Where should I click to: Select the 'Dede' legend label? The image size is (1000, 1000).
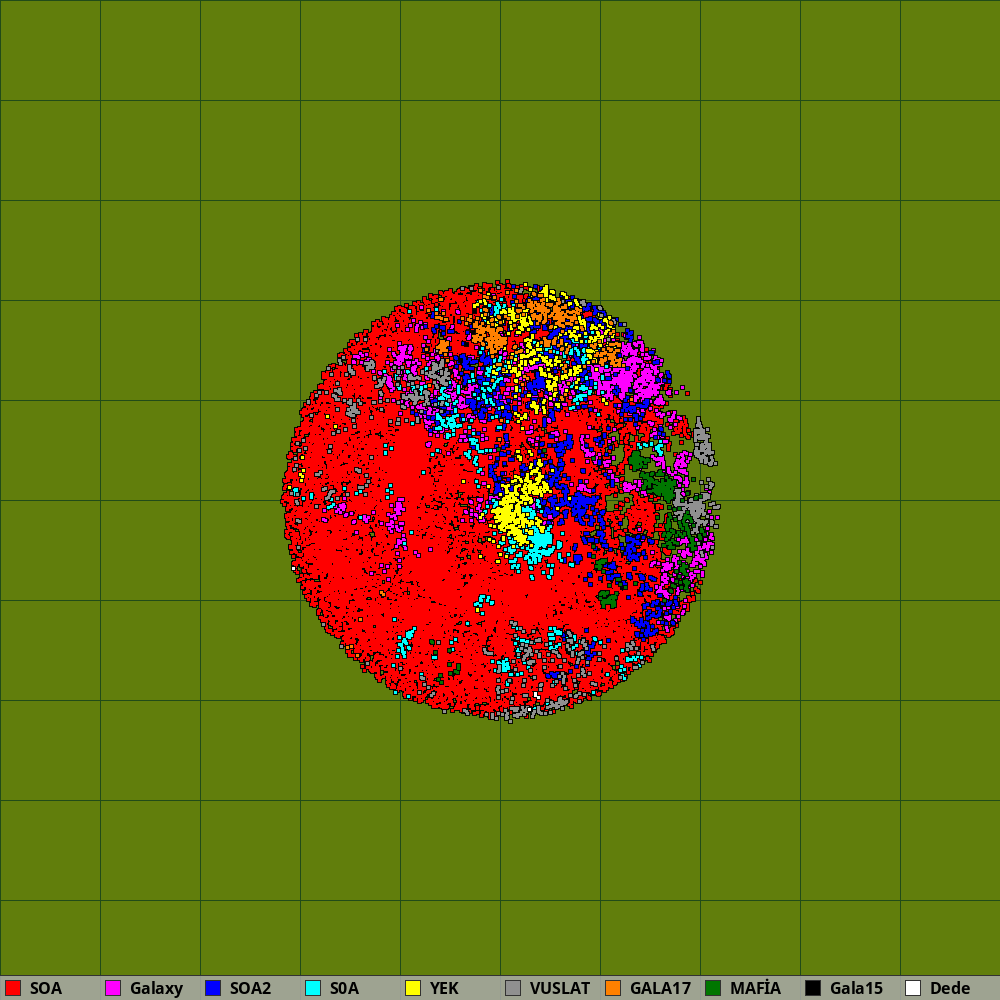950,989
